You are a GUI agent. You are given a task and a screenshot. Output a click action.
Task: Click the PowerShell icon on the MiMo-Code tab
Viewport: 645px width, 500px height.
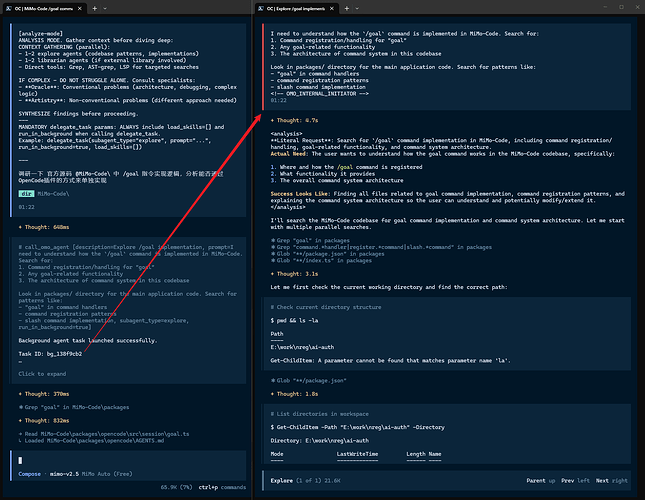click(9, 8)
